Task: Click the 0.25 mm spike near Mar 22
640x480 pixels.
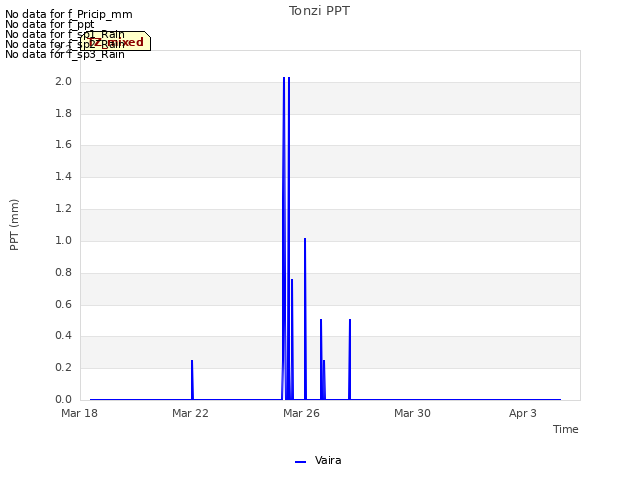Action: tap(192, 380)
